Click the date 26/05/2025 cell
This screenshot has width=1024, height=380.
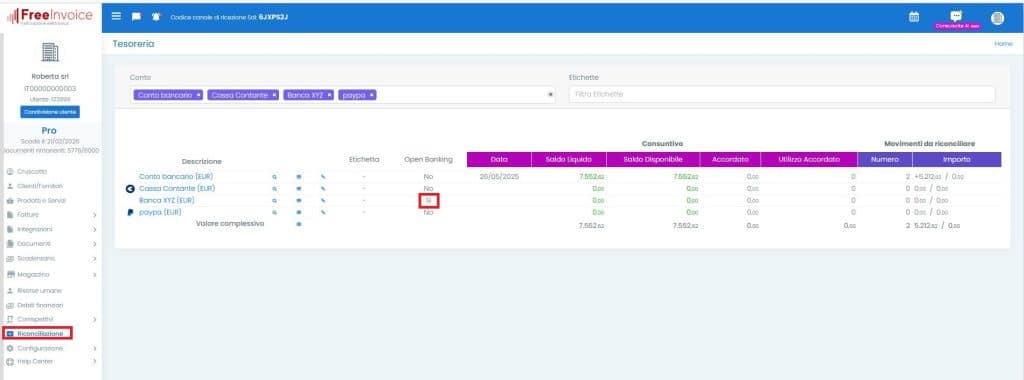499,177
